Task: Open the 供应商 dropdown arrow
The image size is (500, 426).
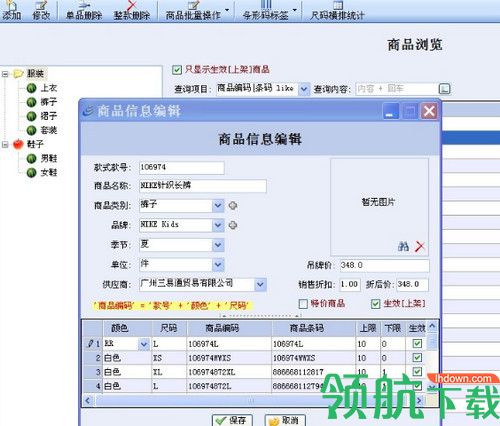Action: click(x=260, y=284)
